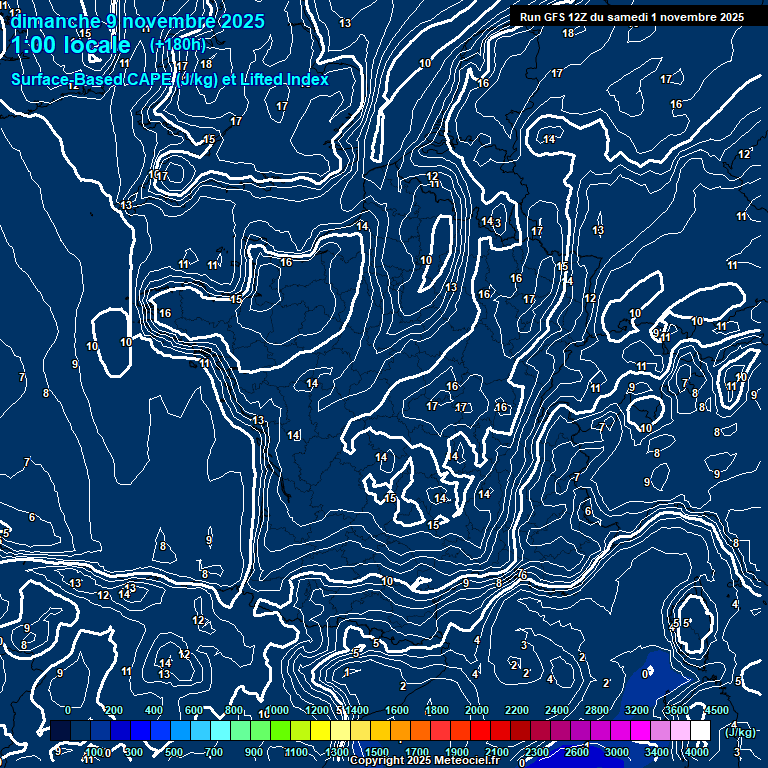Click the '(+180h)' forecast offset text

click(178, 45)
